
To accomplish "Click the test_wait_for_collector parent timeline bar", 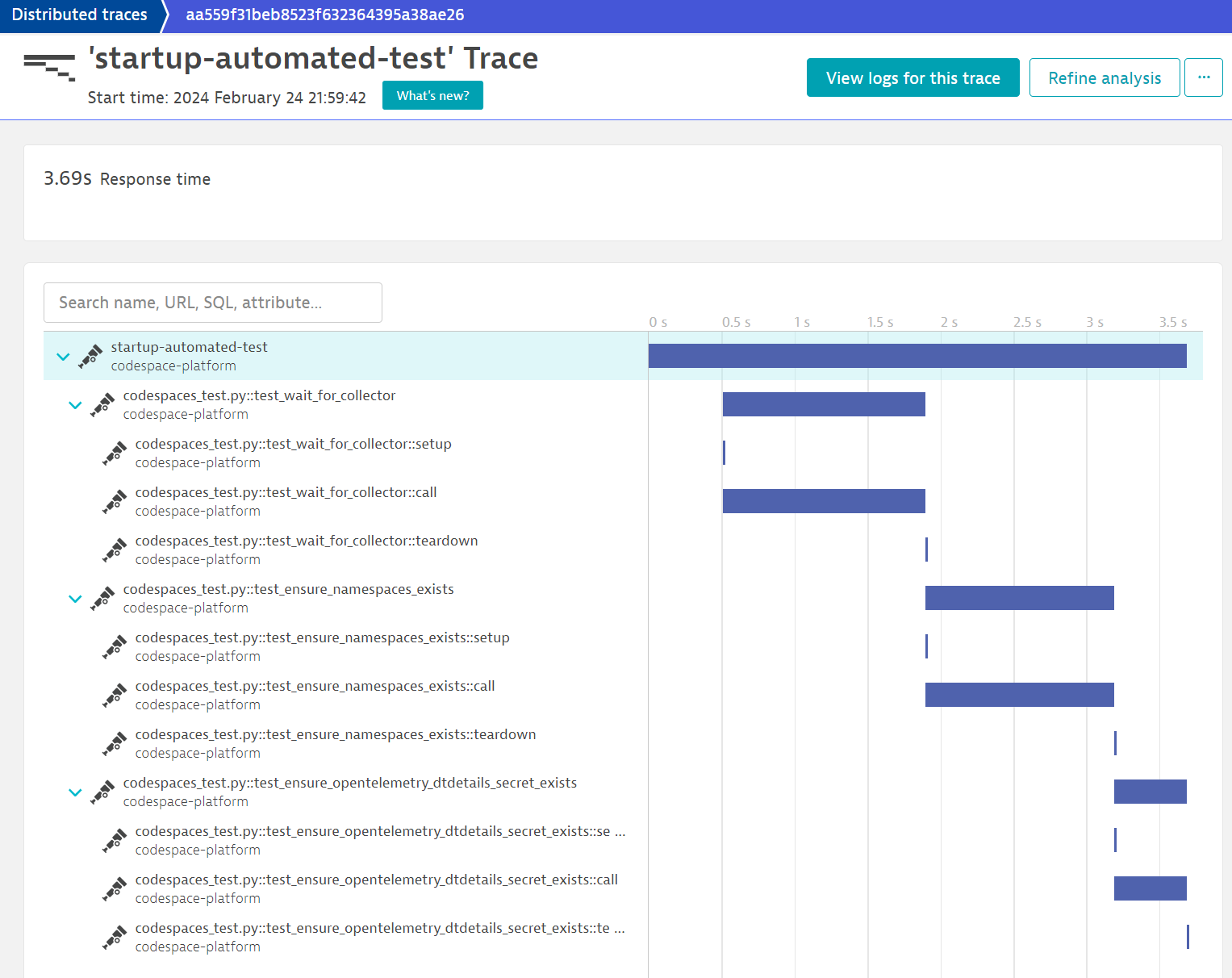I will [x=824, y=404].
